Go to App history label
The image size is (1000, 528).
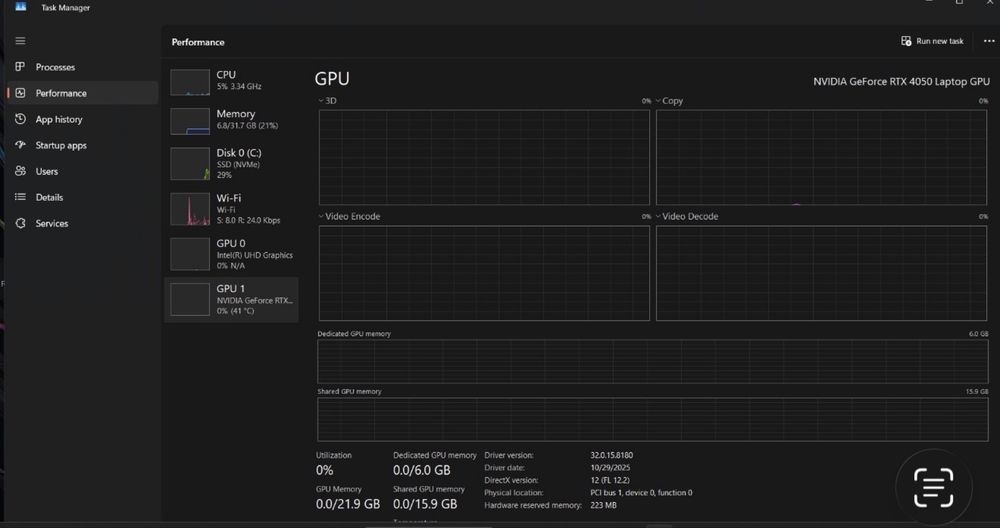pyautogui.click(x=59, y=119)
